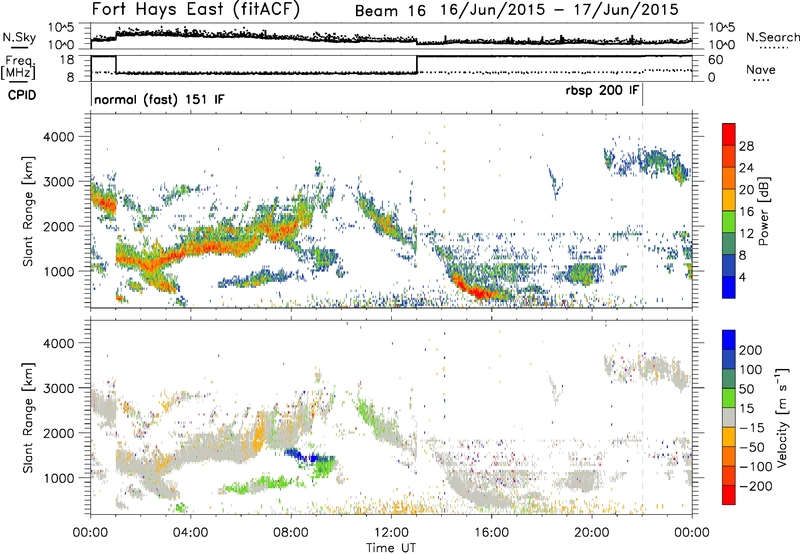The width and height of the screenshot is (800, 554).
Task: Click the 1000 range tick in power panel
Action: [x=59, y=271]
